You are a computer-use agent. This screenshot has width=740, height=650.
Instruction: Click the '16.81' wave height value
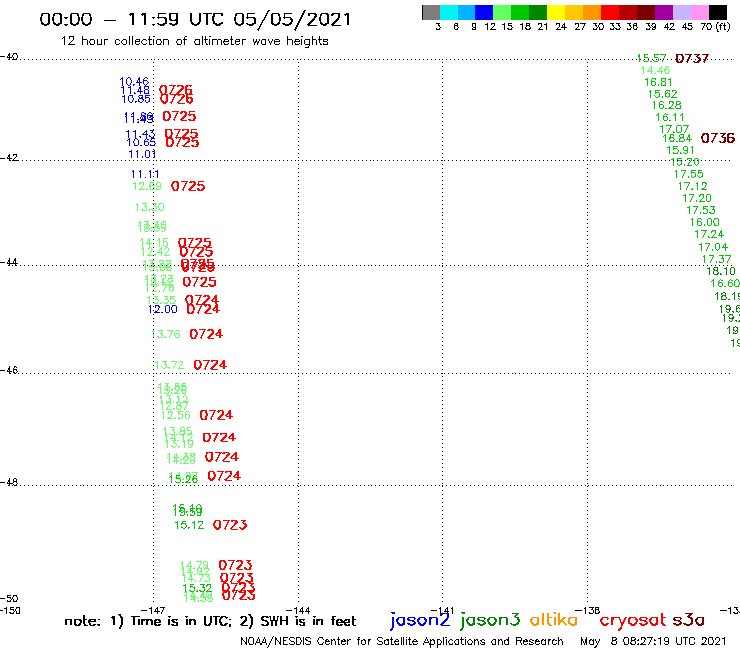coord(658,82)
